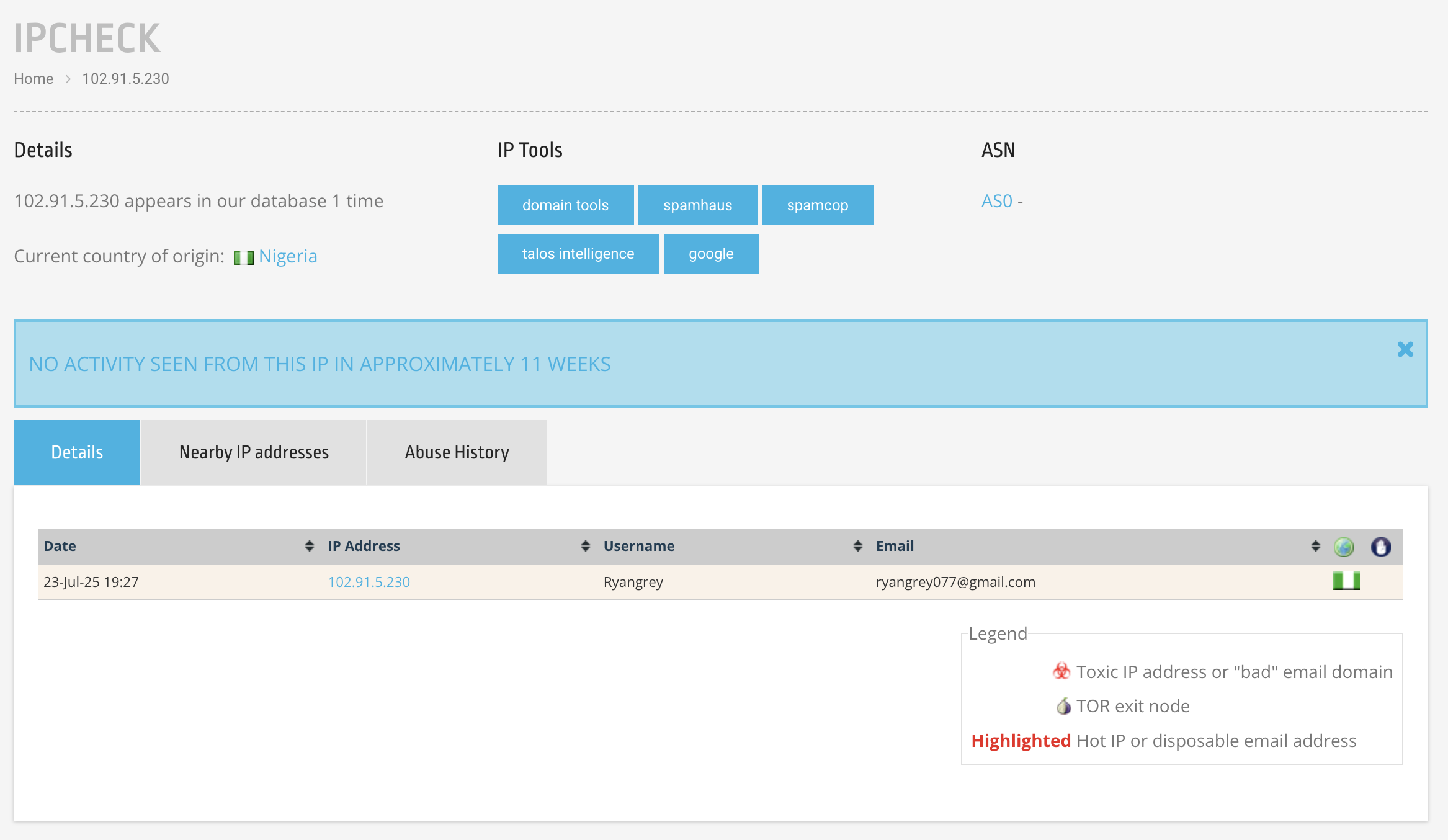Open 102.91.5.230 link in table row

tap(369, 582)
